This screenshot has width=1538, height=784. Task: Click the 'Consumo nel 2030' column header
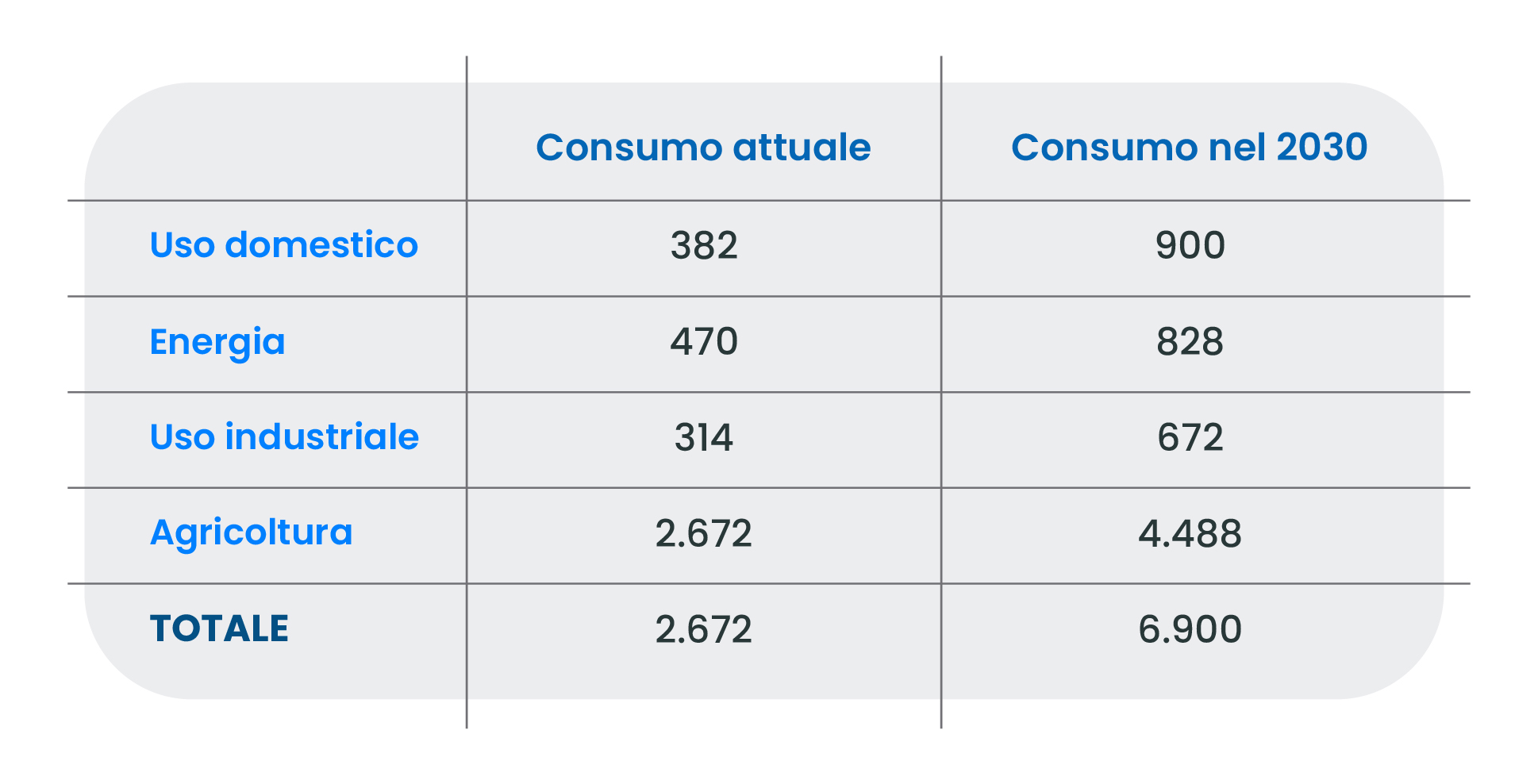tap(1189, 148)
